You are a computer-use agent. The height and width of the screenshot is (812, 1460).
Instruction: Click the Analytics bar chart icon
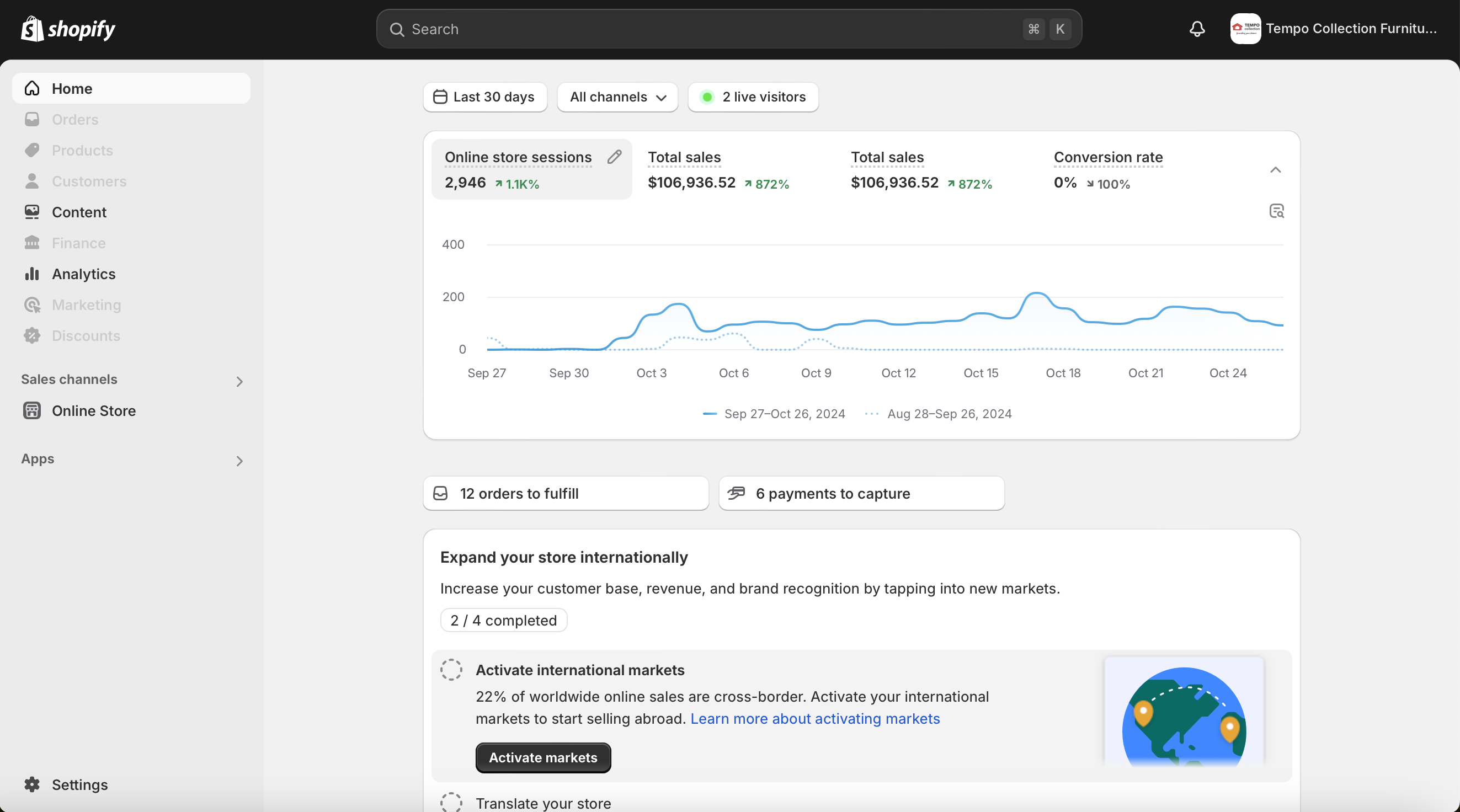pos(33,274)
